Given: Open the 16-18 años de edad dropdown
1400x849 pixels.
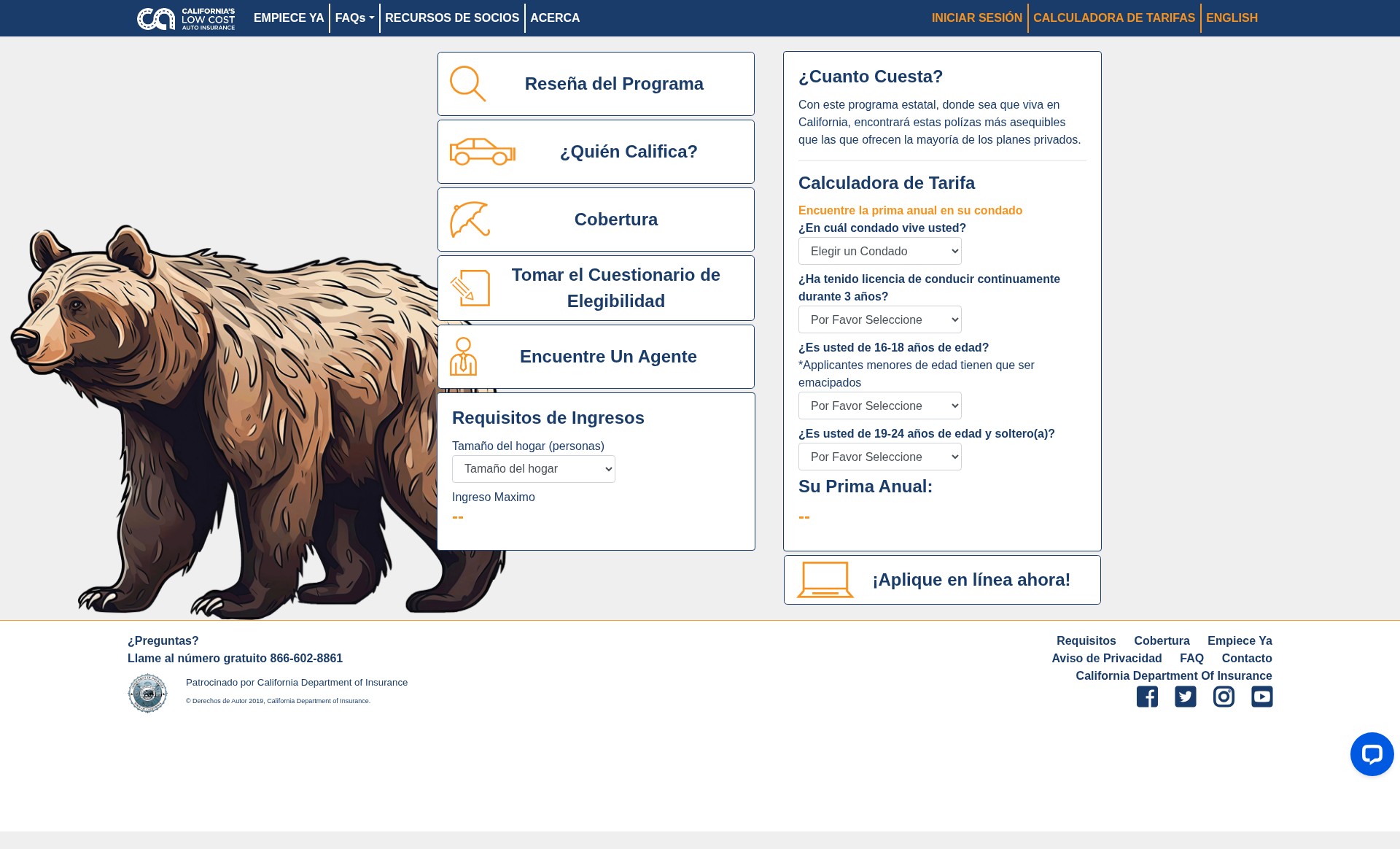Looking at the screenshot, I should click(880, 406).
